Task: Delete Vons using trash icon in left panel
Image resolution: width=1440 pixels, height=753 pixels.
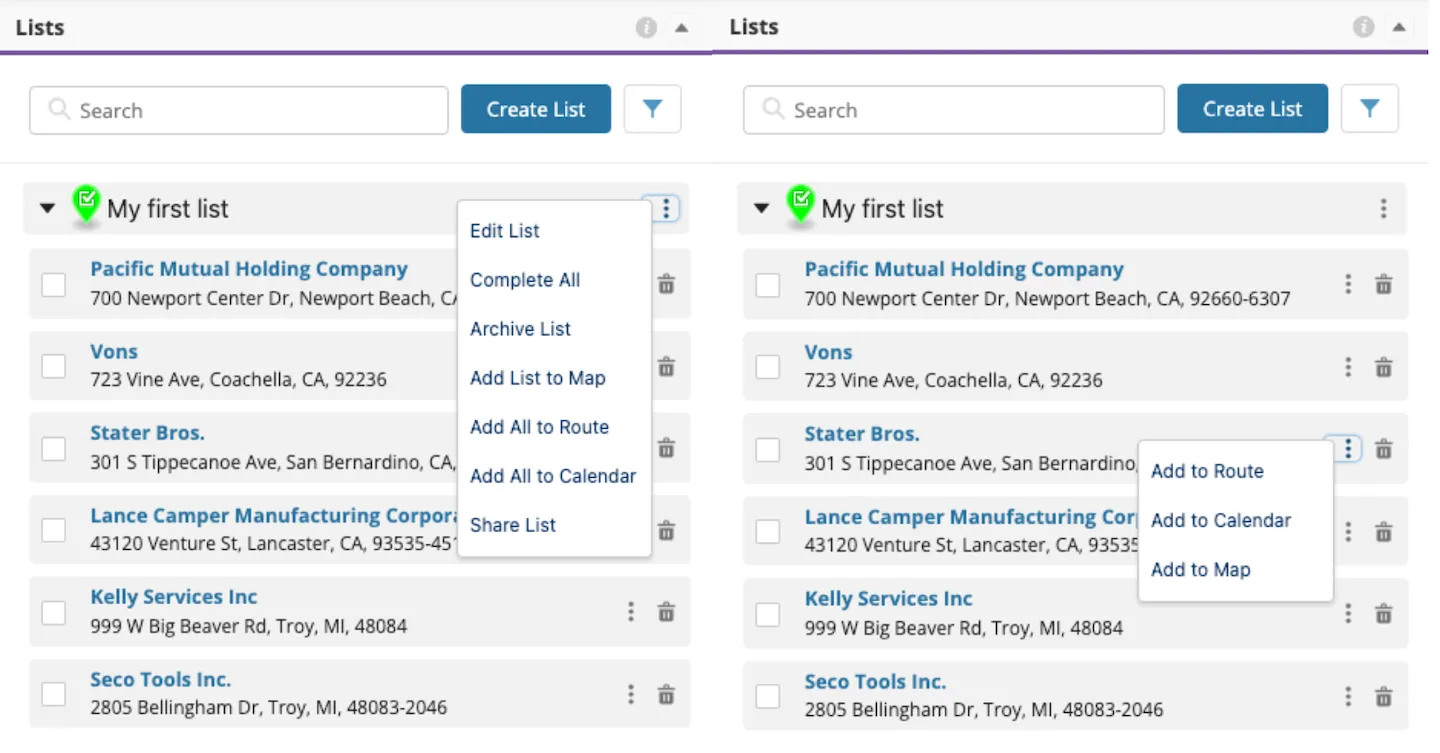Action: (666, 366)
